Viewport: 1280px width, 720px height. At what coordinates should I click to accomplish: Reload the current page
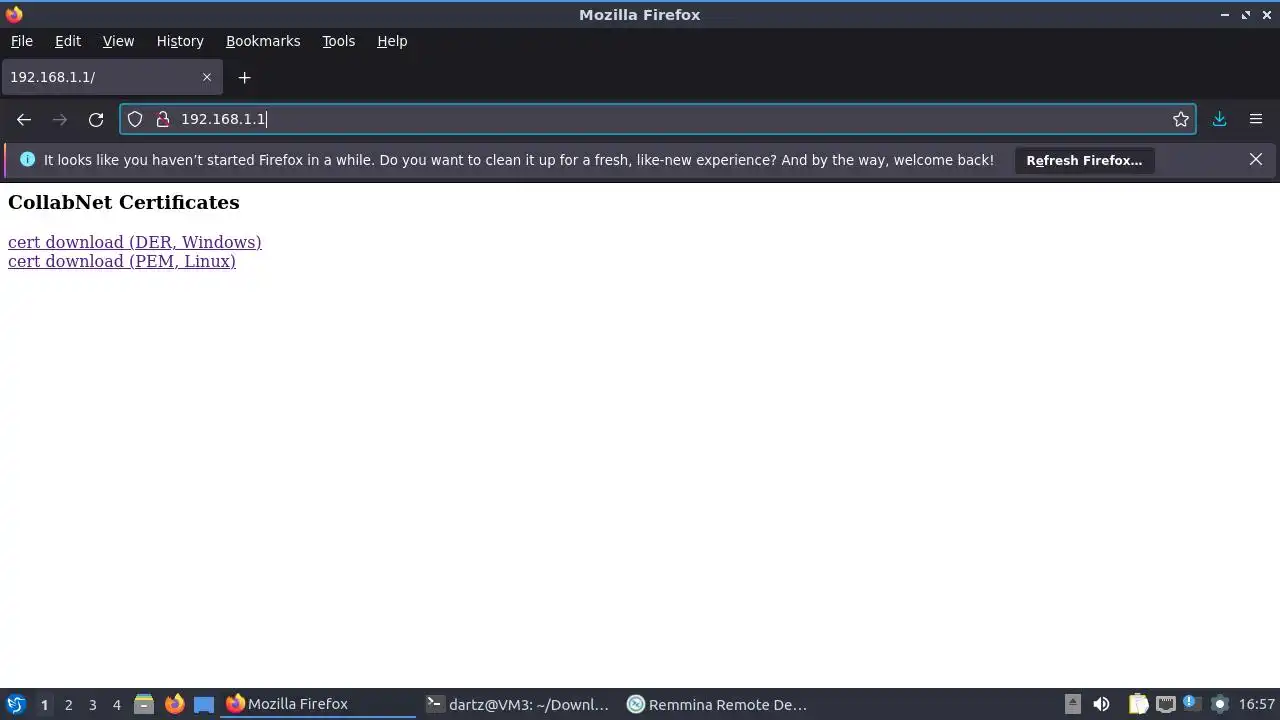click(x=96, y=119)
